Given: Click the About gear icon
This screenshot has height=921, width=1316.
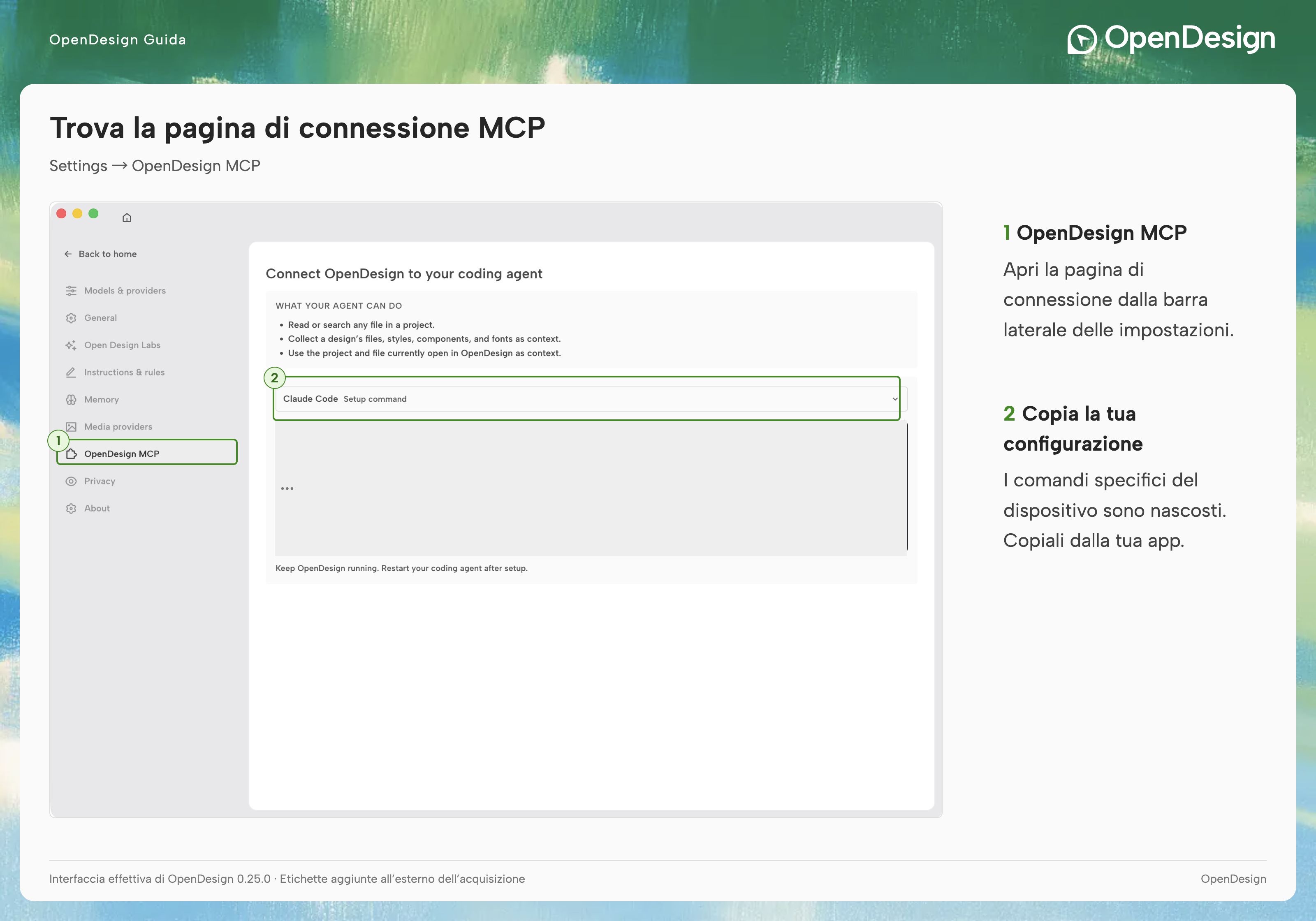Looking at the screenshot, I should point(71,508).
